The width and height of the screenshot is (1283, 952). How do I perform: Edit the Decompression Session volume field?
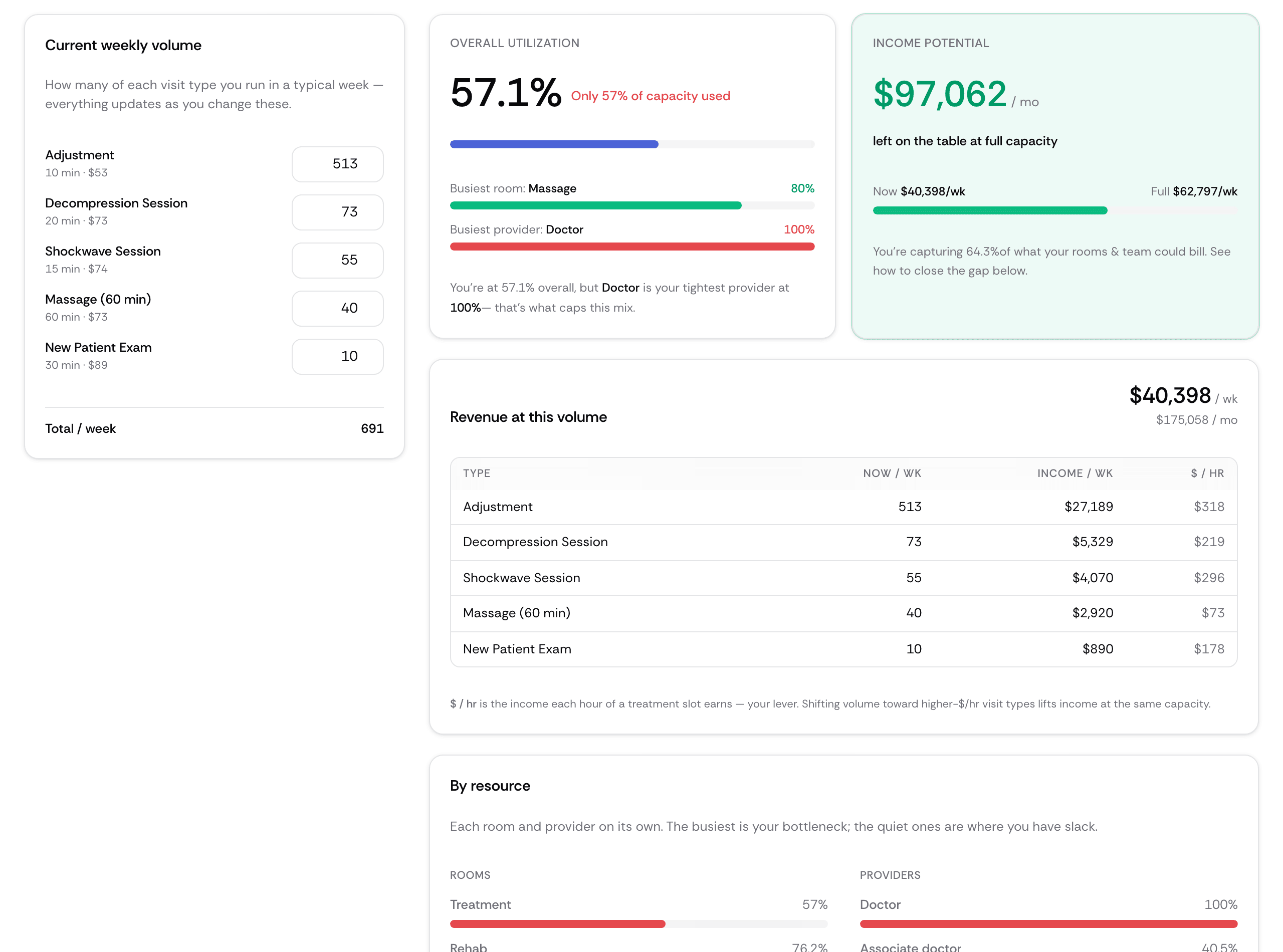coord(337,212)
